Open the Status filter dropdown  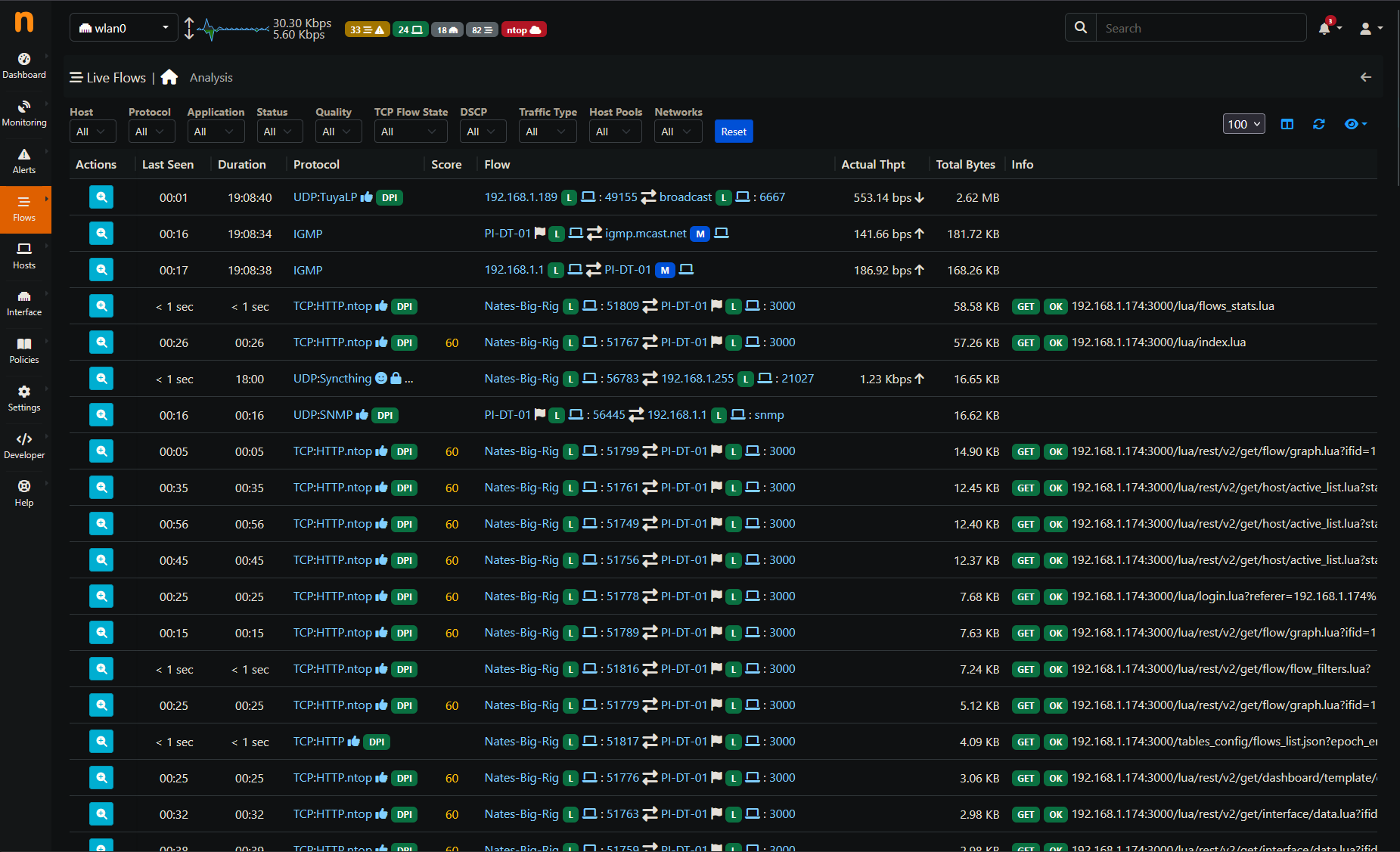[x=279, y=132]
